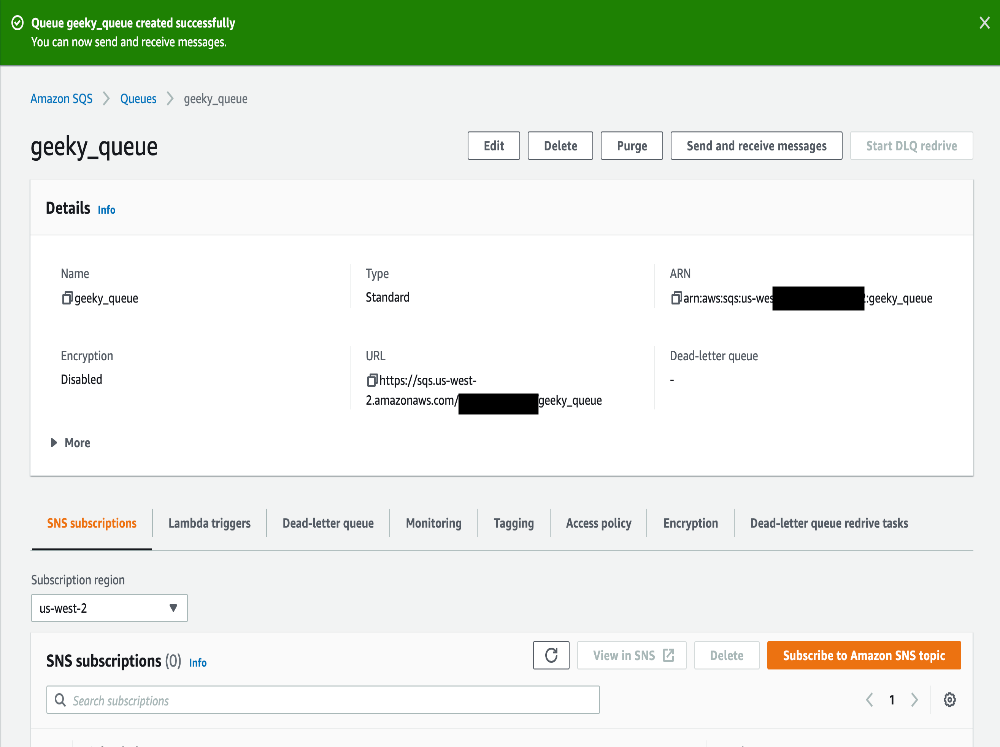
Task: Open Dead-letter queue redrive tasks tab
Action: click(x=829, y=523)
